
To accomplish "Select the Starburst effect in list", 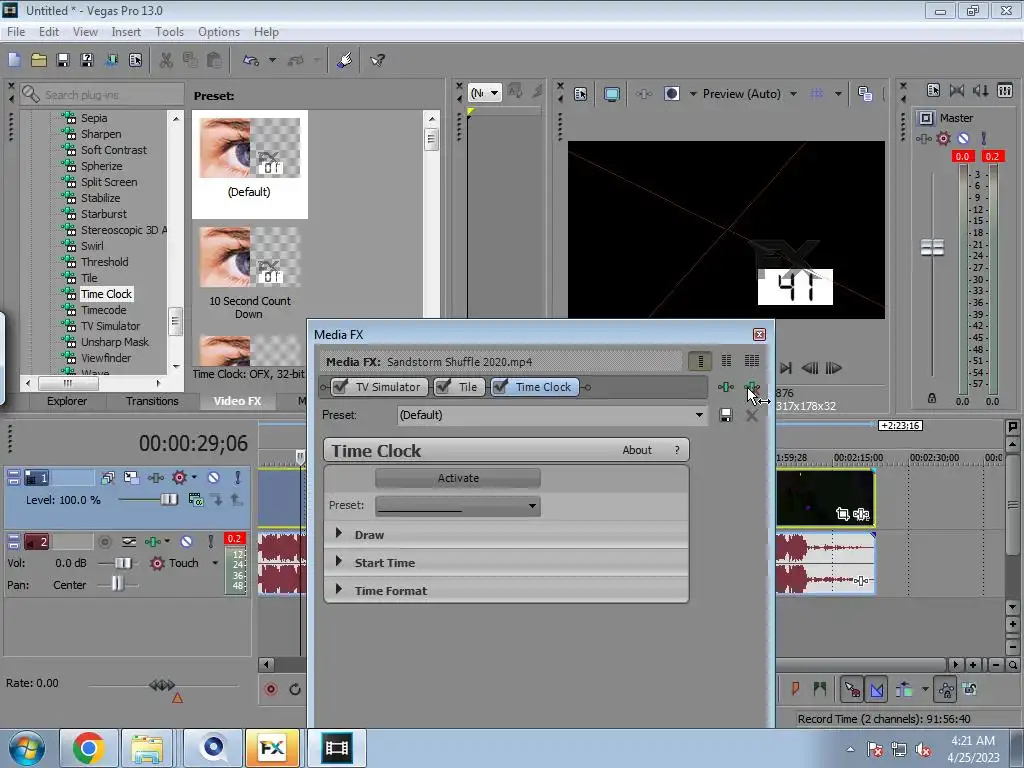I will tap(103, 214).
